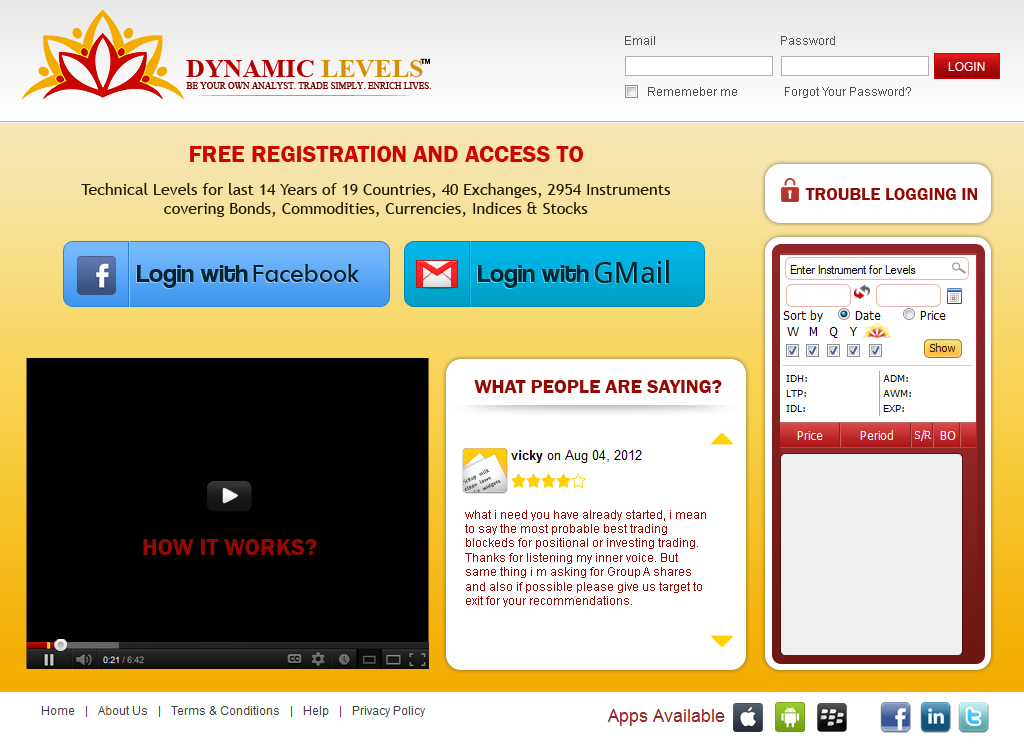Click the Trouble Logging In button

coord(878,193)
